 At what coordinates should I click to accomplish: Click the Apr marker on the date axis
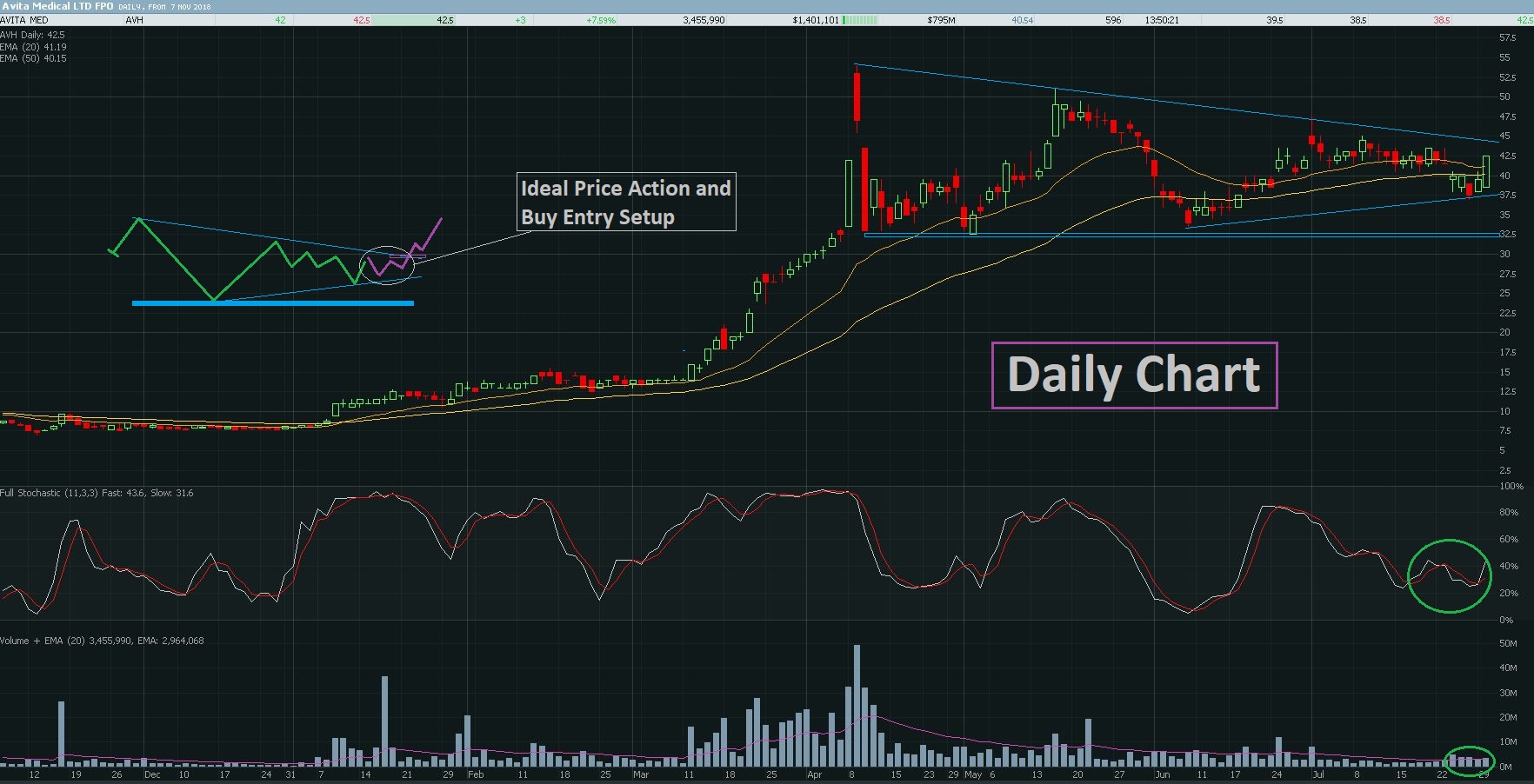814,774
